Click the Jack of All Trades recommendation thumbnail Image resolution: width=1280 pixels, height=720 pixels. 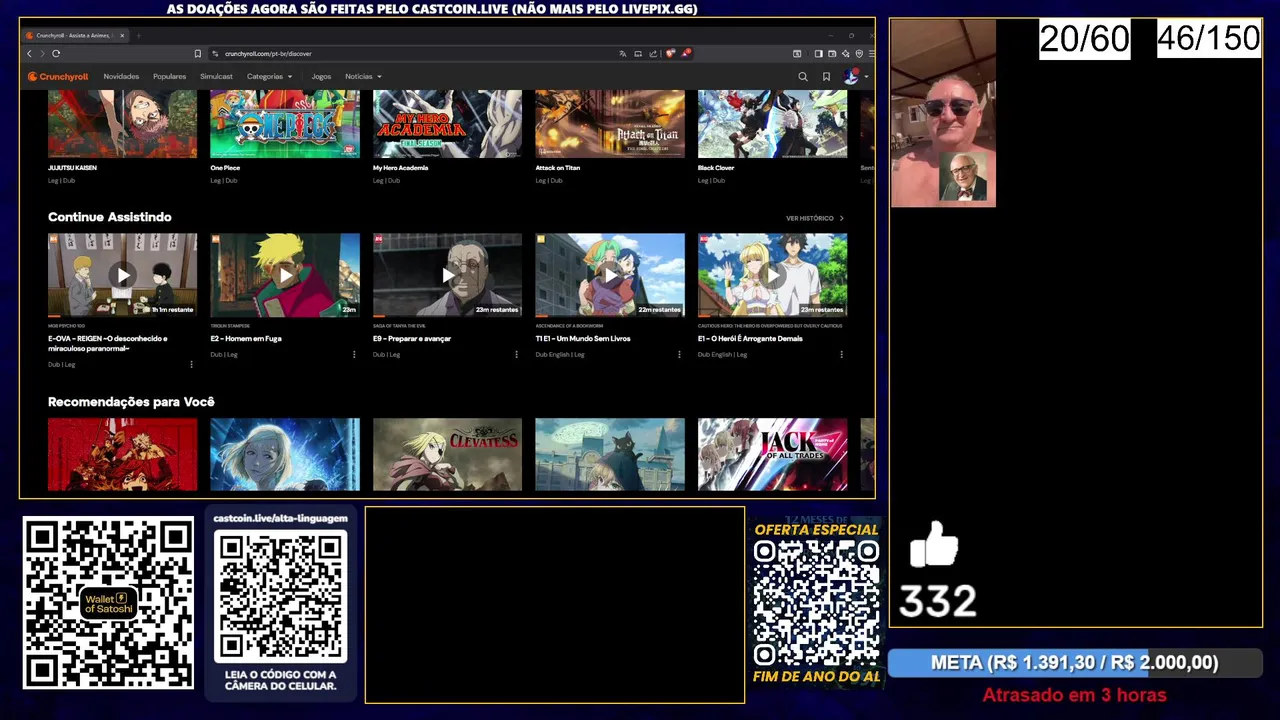[772, 454]
